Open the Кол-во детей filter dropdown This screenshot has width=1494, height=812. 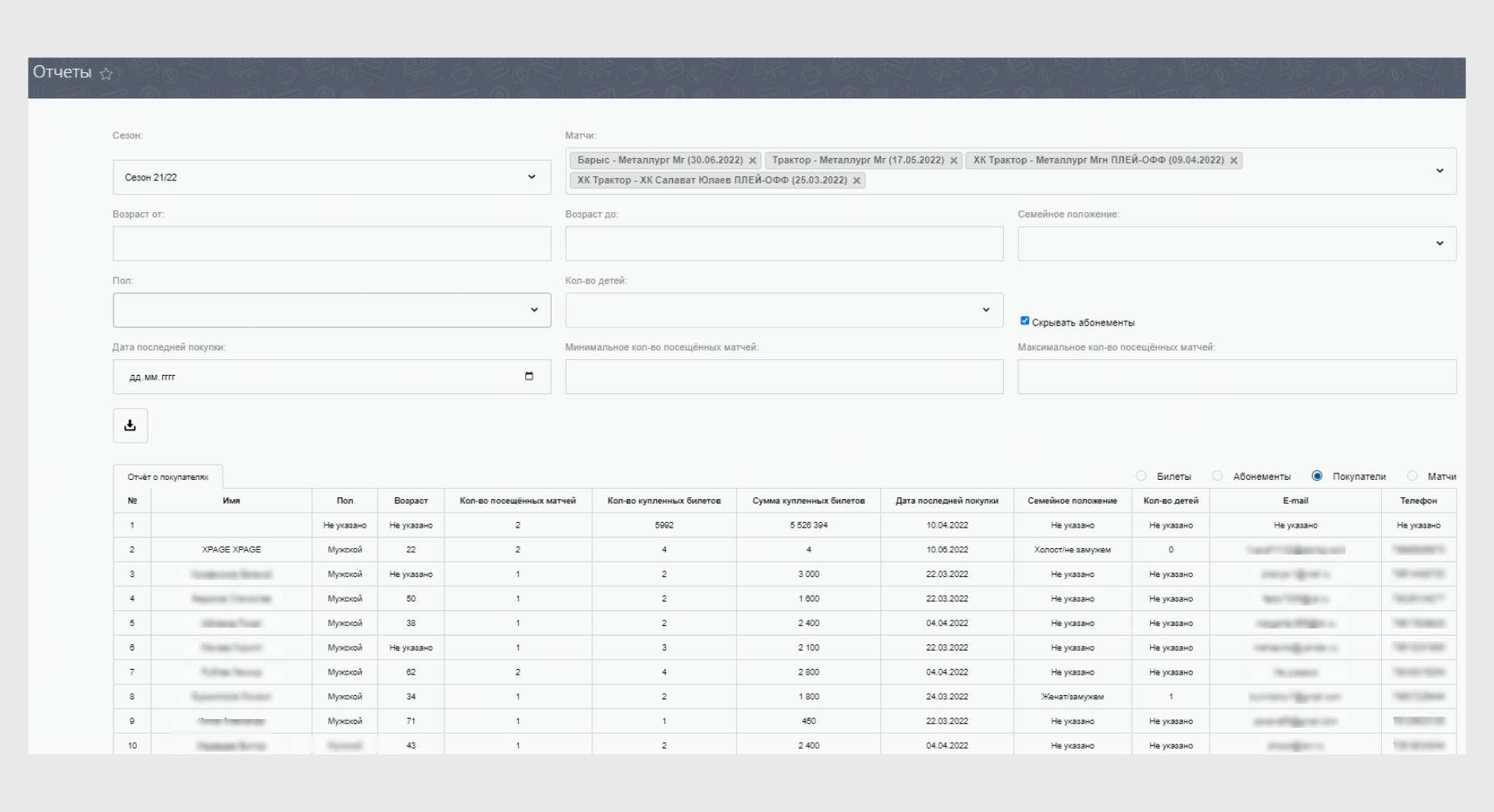click(x=784, y=310)
